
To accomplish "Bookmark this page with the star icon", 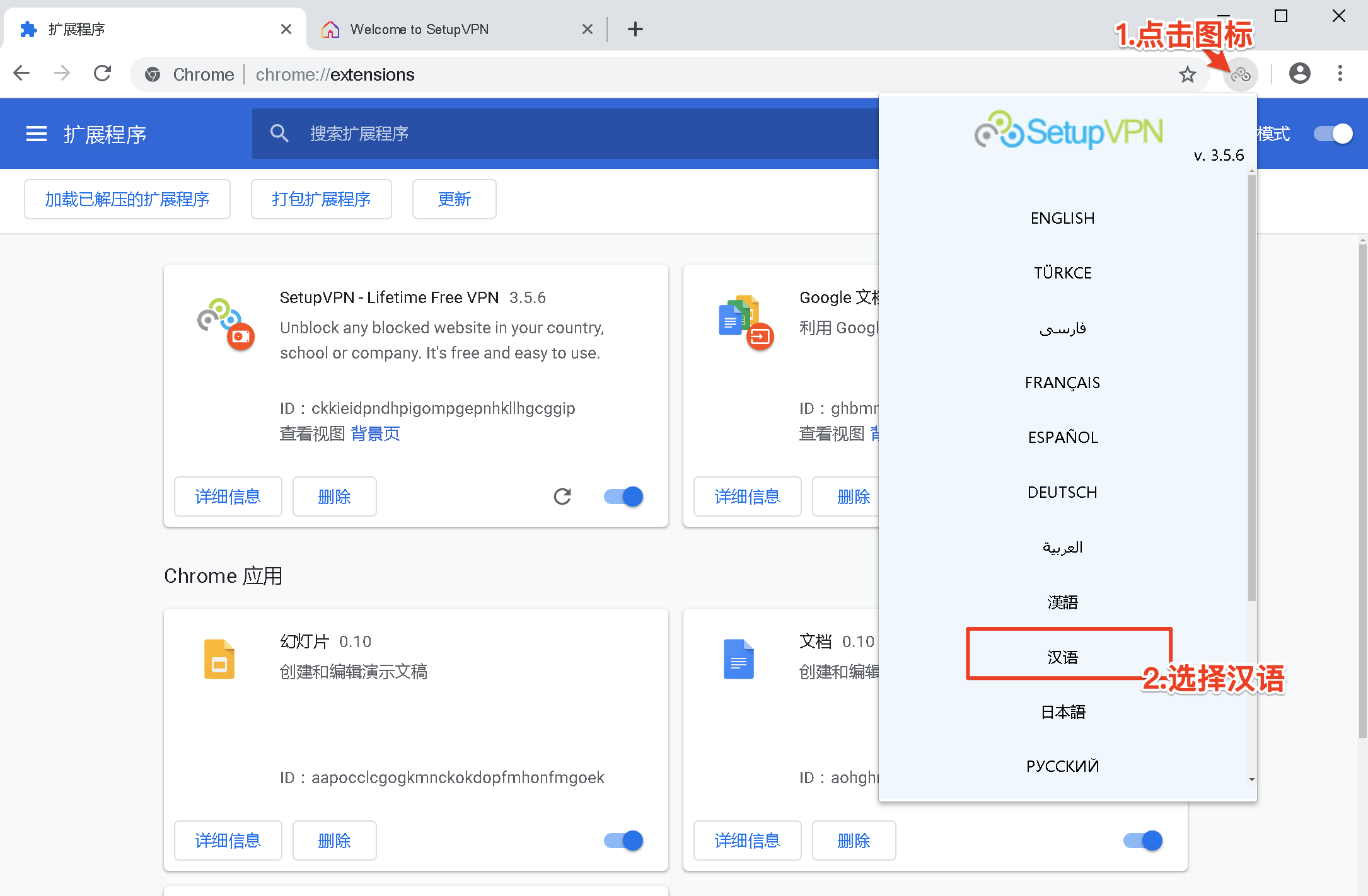I will [1187, 74].
